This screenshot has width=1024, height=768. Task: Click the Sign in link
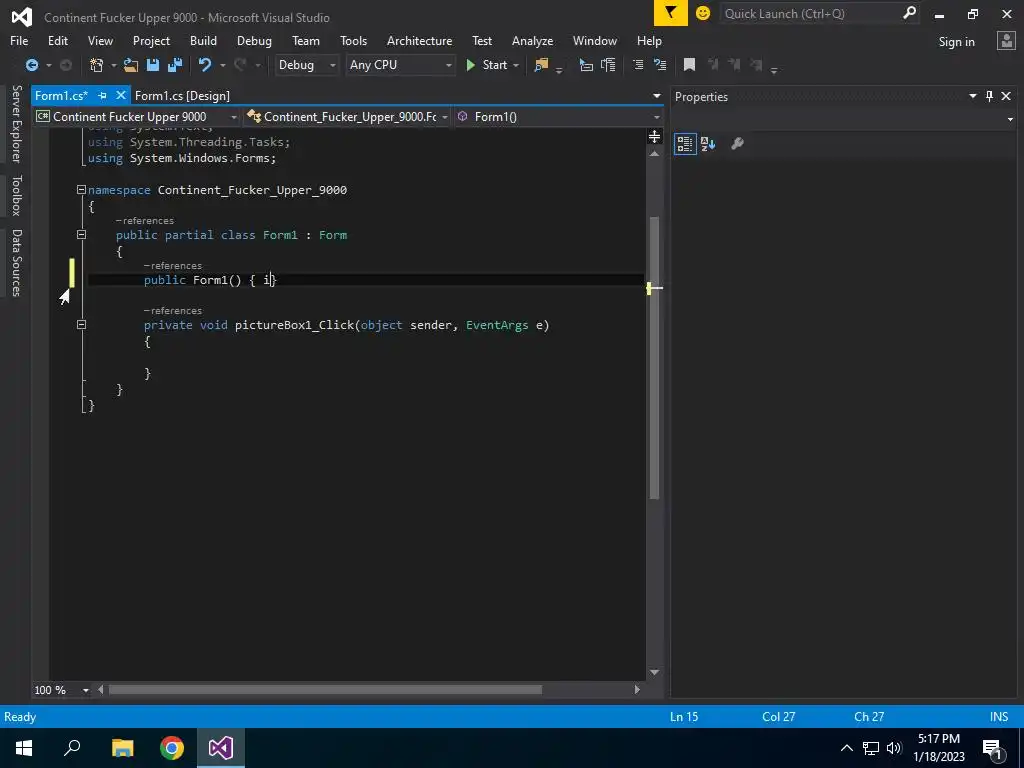pyautogui.click(x=956, y=42)
